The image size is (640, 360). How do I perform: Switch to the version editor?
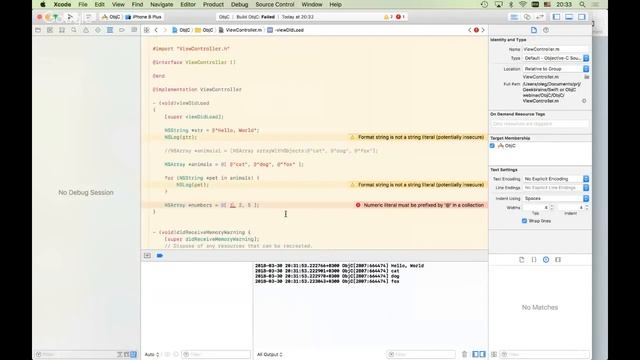(540, 17)
